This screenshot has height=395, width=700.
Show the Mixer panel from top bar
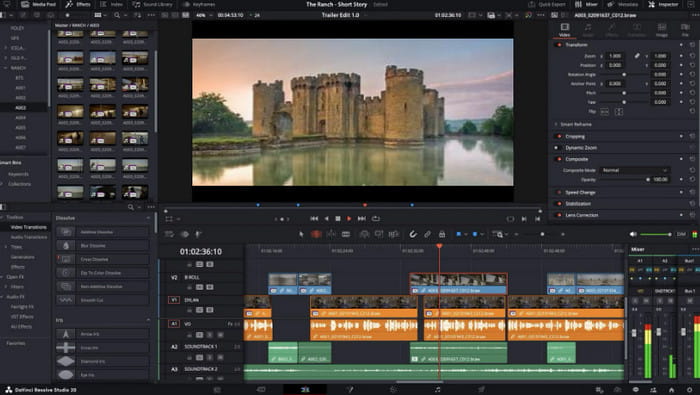click(586, 4)
